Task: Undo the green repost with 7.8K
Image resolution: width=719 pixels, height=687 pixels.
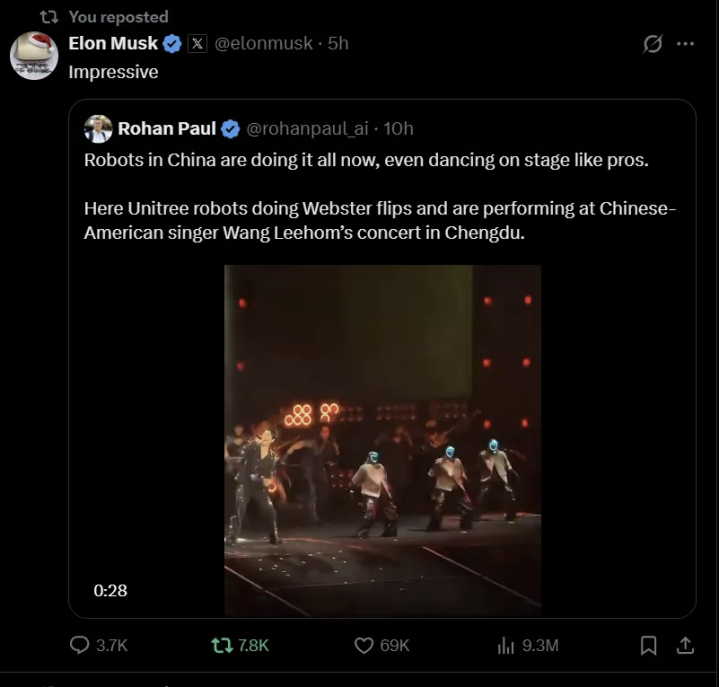Action: click(222, 645)
